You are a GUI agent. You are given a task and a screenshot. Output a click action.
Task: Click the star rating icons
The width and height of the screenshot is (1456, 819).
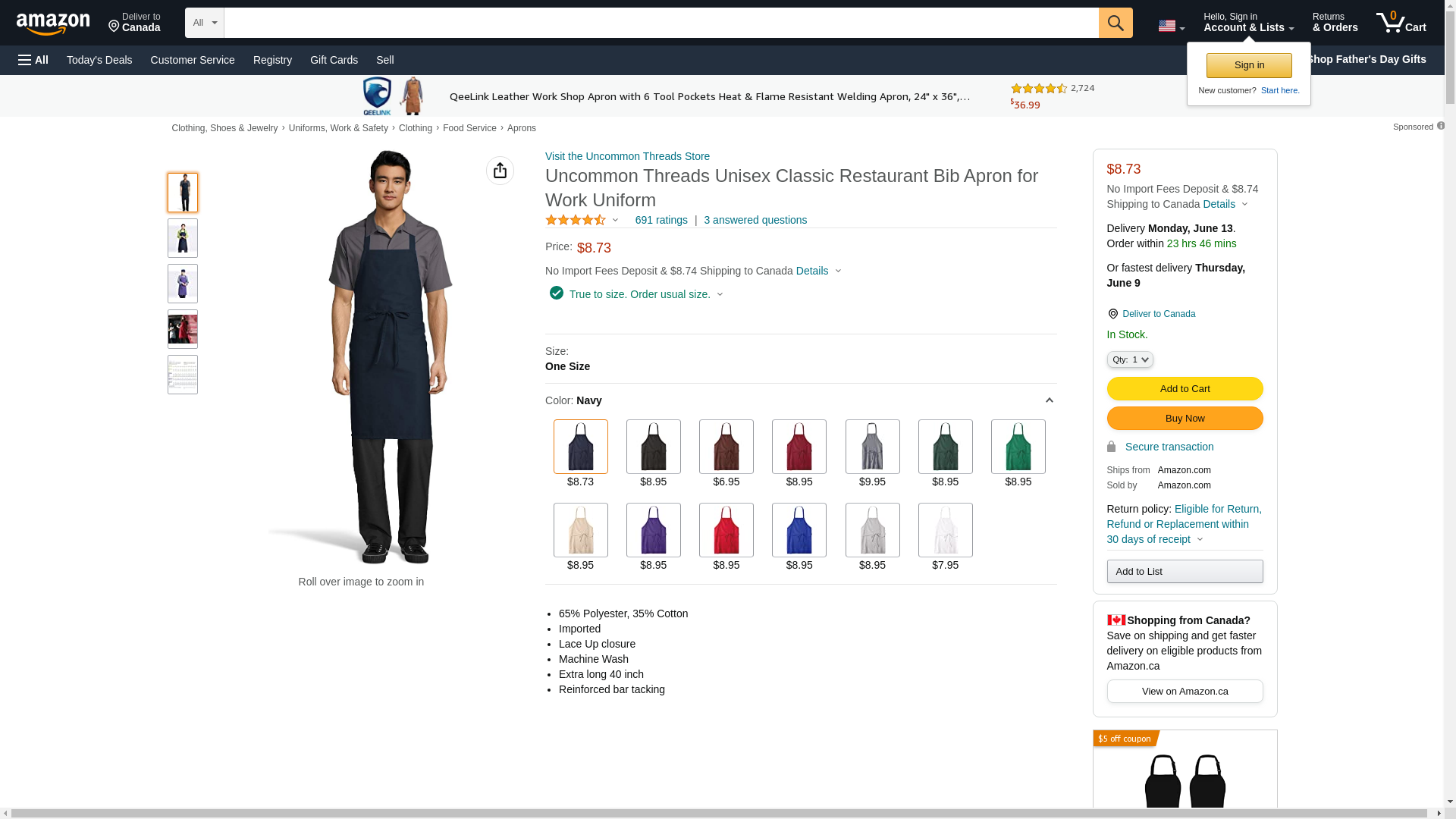(576, 220)
